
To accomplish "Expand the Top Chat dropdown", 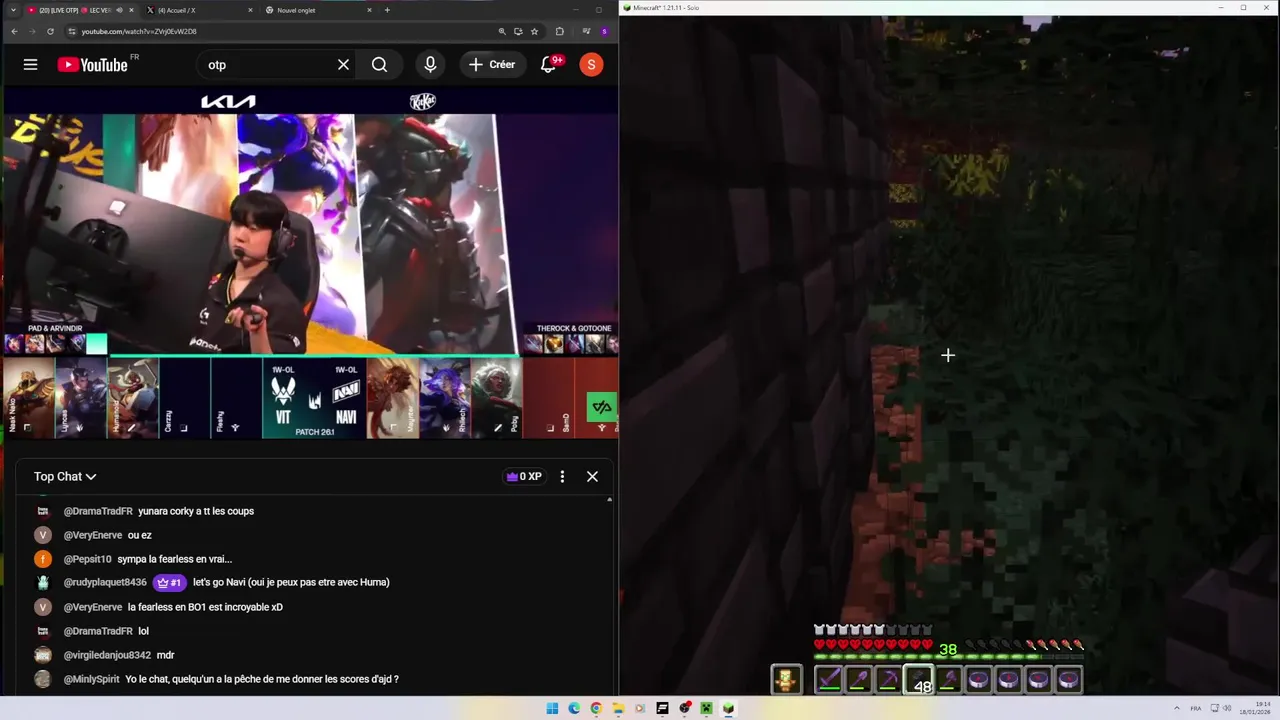I will pos(65,477).
